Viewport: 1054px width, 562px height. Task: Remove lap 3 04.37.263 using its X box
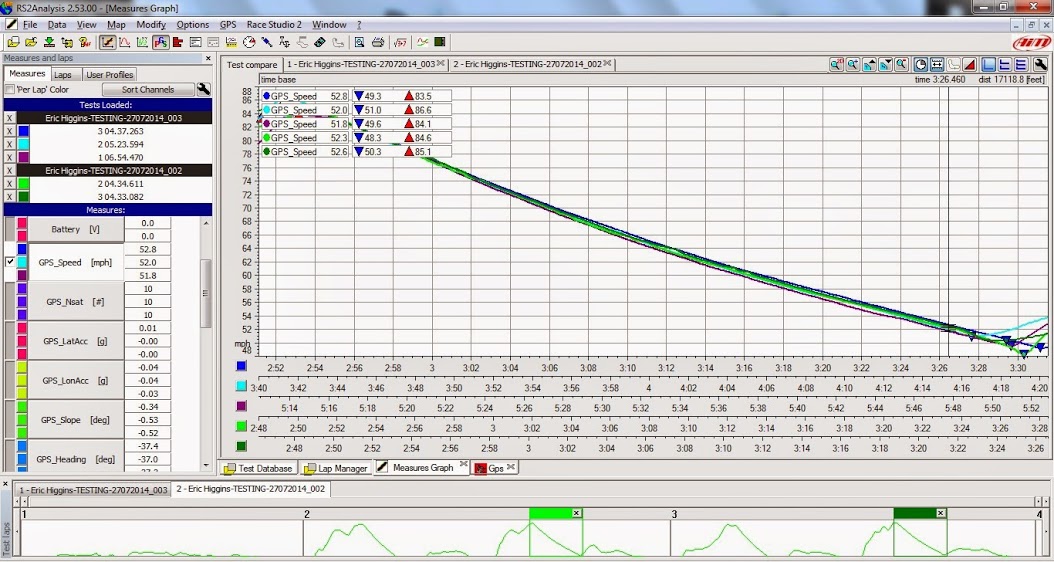coord(10,131)
